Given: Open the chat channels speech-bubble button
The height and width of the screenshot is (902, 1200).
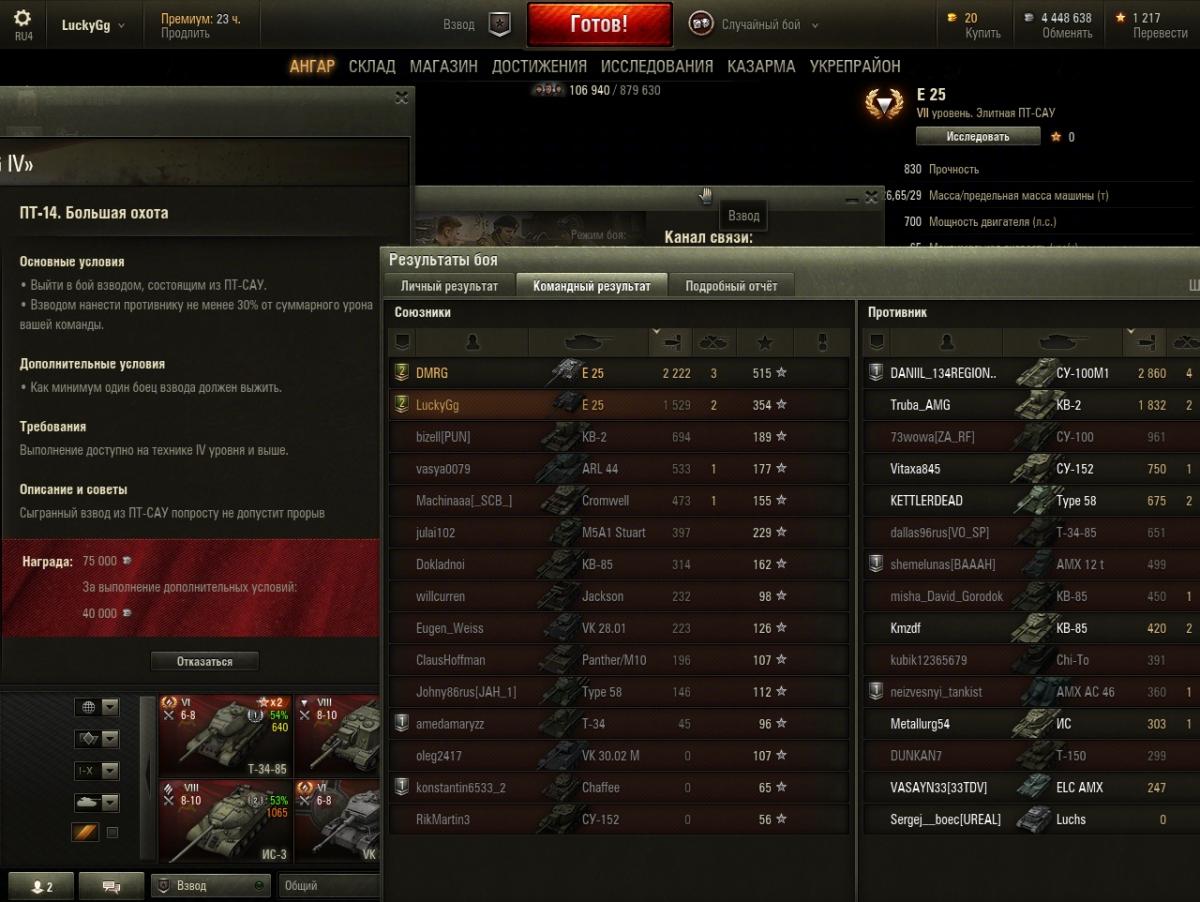Looking at the screenshot, I should tap(111, 886).
